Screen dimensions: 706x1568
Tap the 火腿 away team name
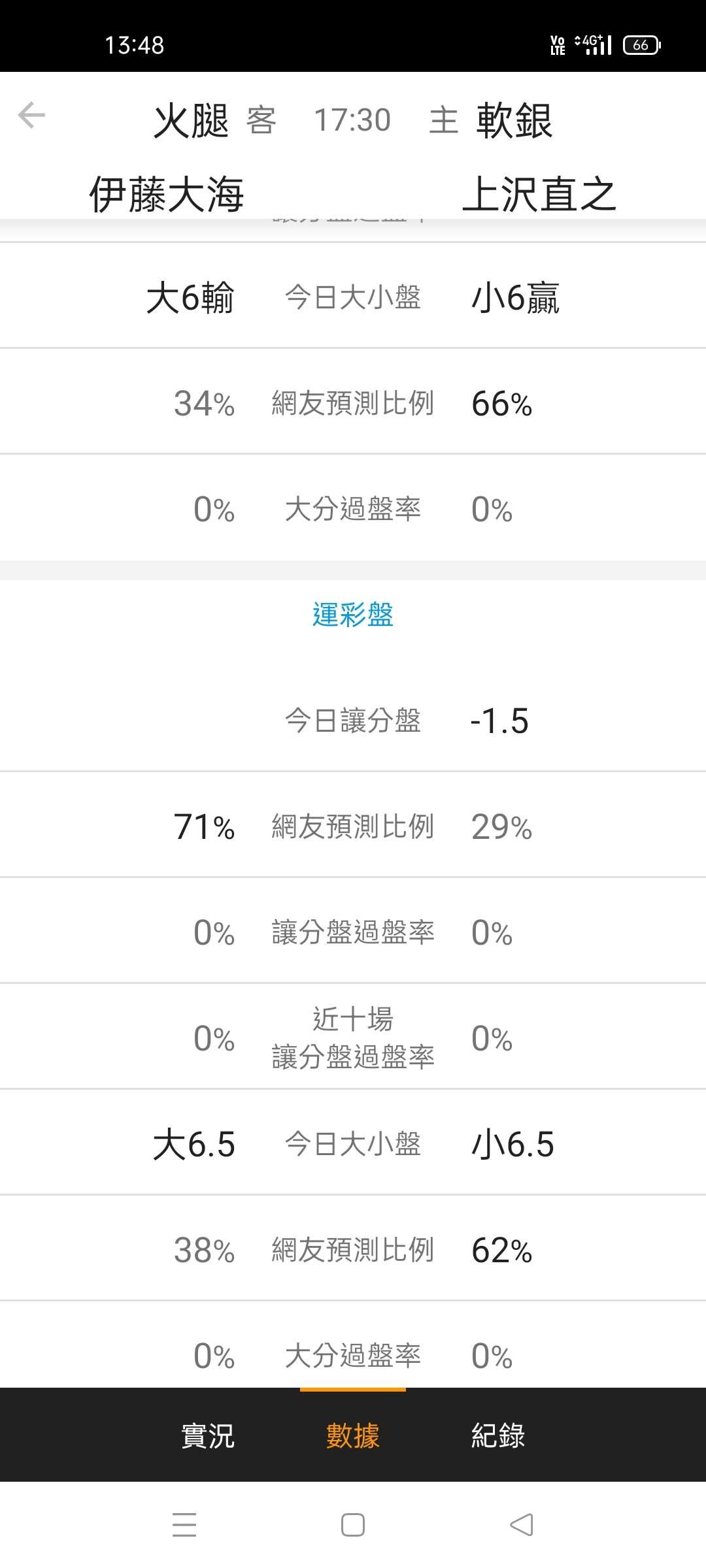pyautogui.click(x=191, y=121)
